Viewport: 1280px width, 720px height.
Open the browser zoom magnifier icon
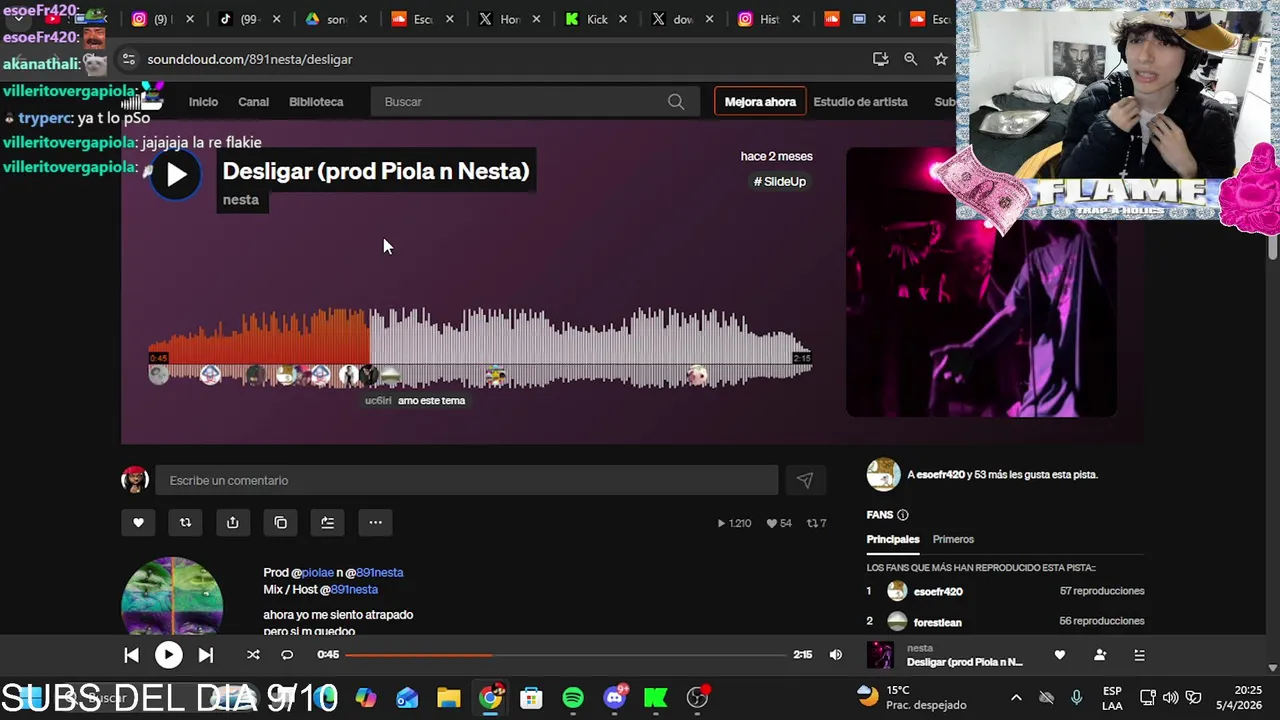(910, 59)
